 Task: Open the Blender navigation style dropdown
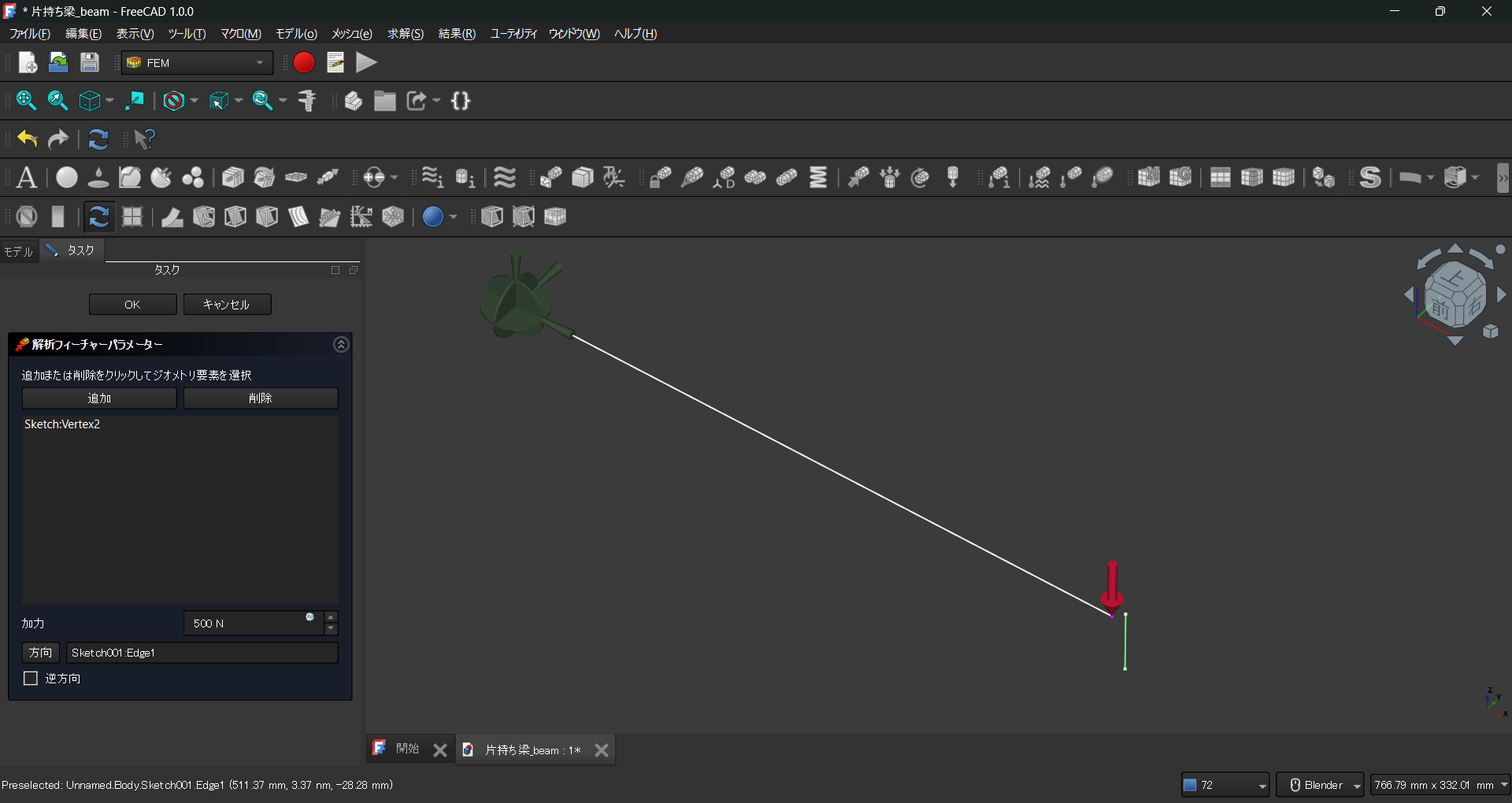tap(1320, 785)
